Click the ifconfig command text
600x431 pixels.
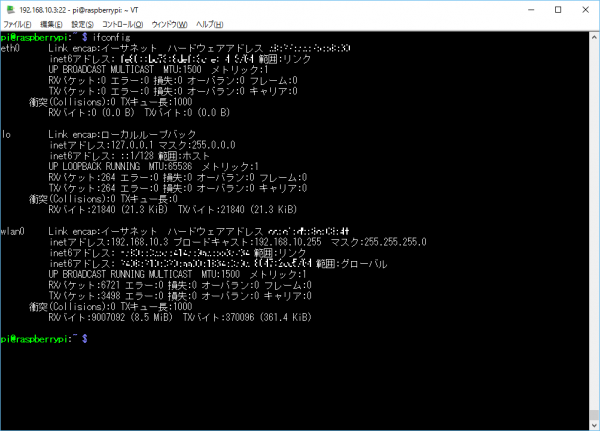112,38
